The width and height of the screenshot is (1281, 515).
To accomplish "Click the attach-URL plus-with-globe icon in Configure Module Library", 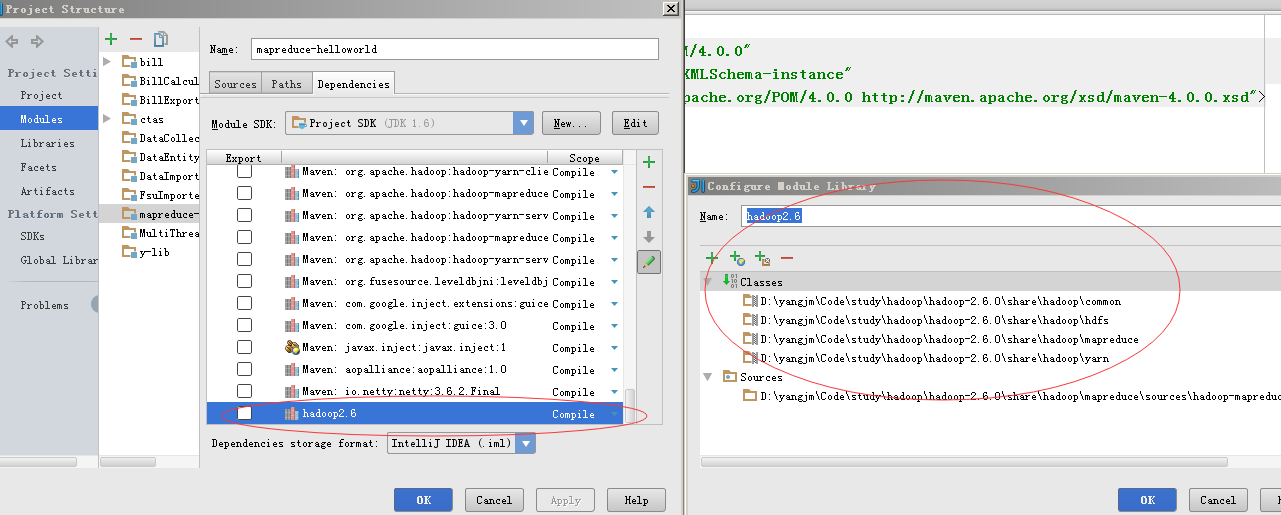I will [x=738, y=258].
